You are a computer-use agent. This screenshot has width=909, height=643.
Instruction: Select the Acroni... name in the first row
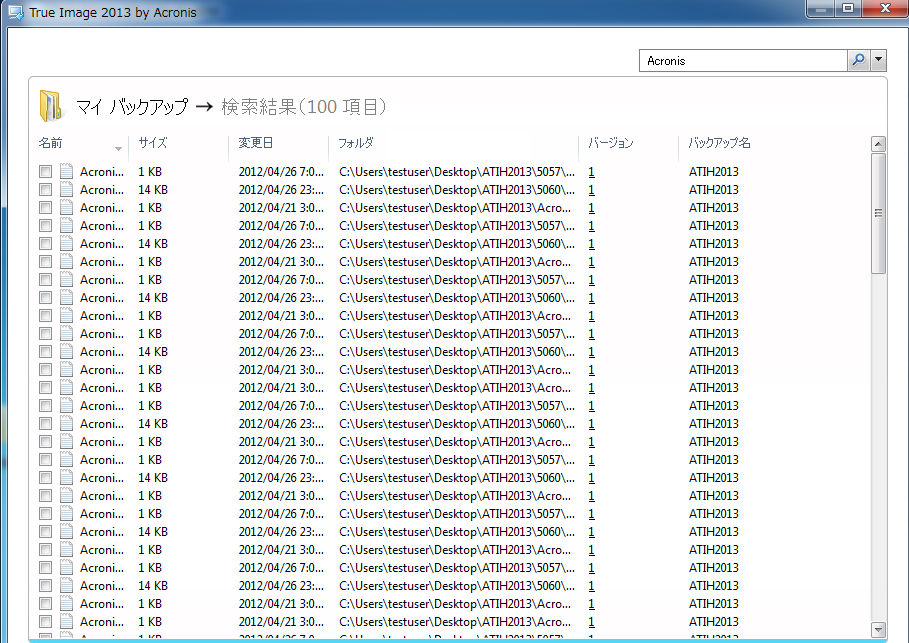point(102,172)
